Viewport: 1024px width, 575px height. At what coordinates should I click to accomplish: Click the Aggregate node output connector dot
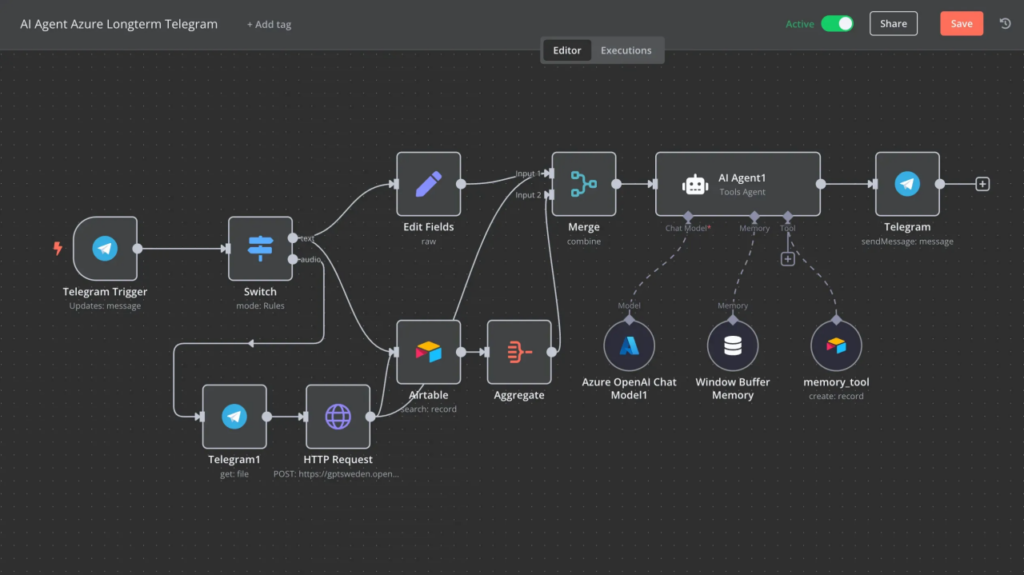[552, 352]
